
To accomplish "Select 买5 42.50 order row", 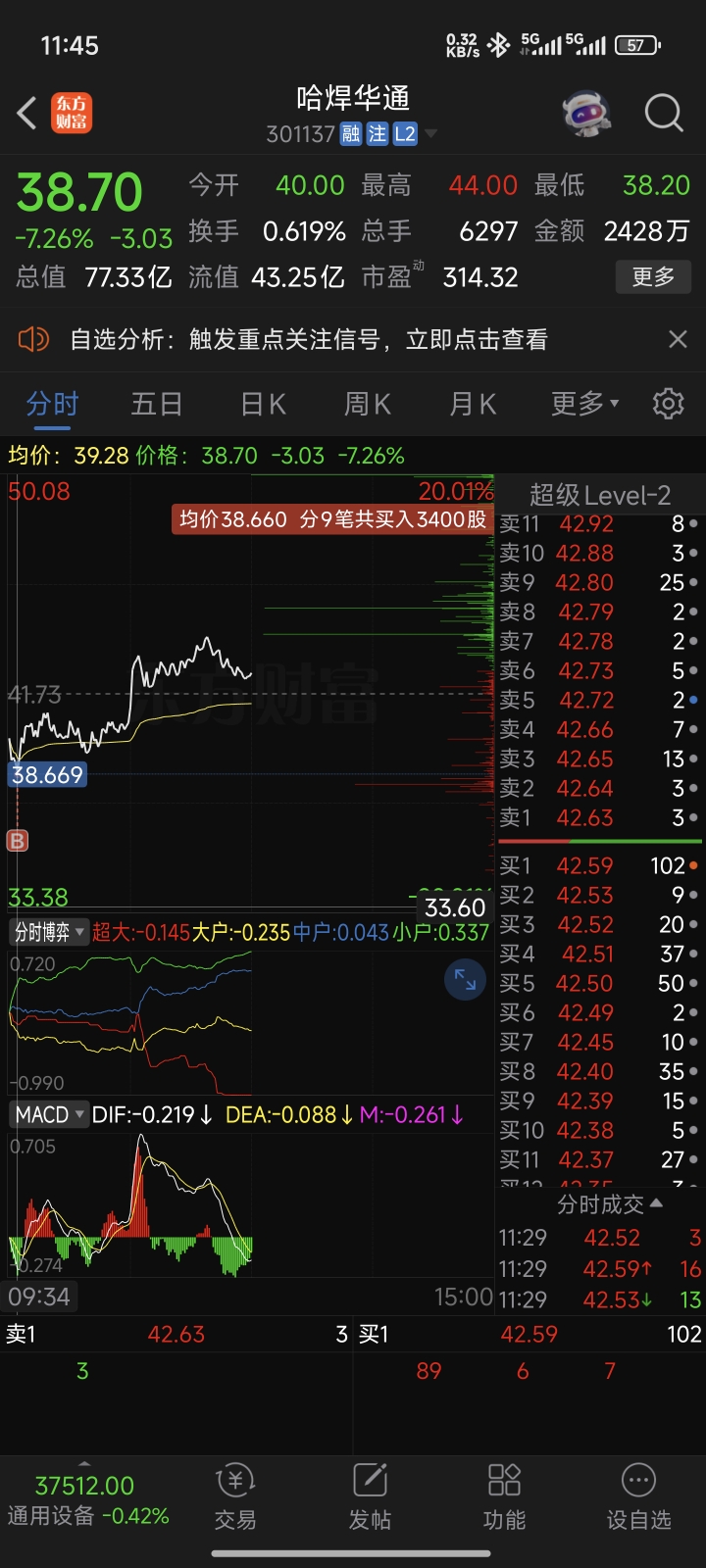I will (600, 984).
